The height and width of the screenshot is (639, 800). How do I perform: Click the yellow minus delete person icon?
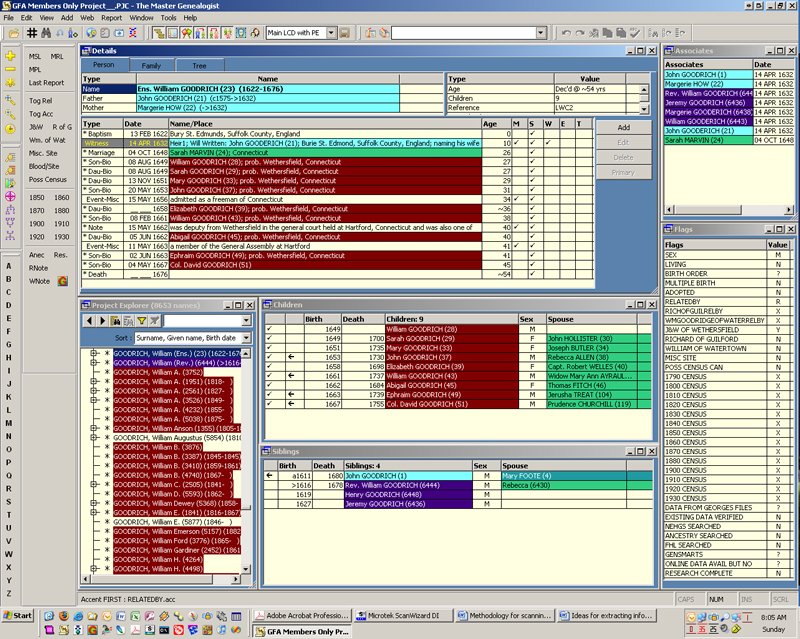click(x=10, y=69)
